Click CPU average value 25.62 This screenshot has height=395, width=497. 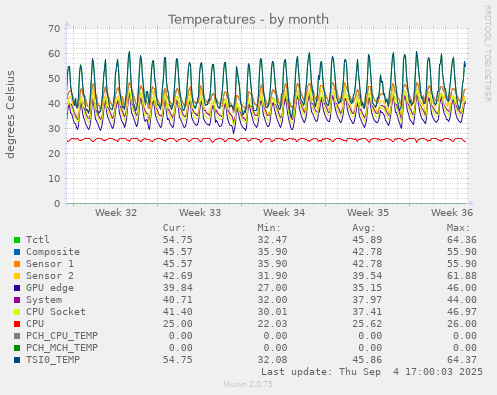[x=367, y=324]
